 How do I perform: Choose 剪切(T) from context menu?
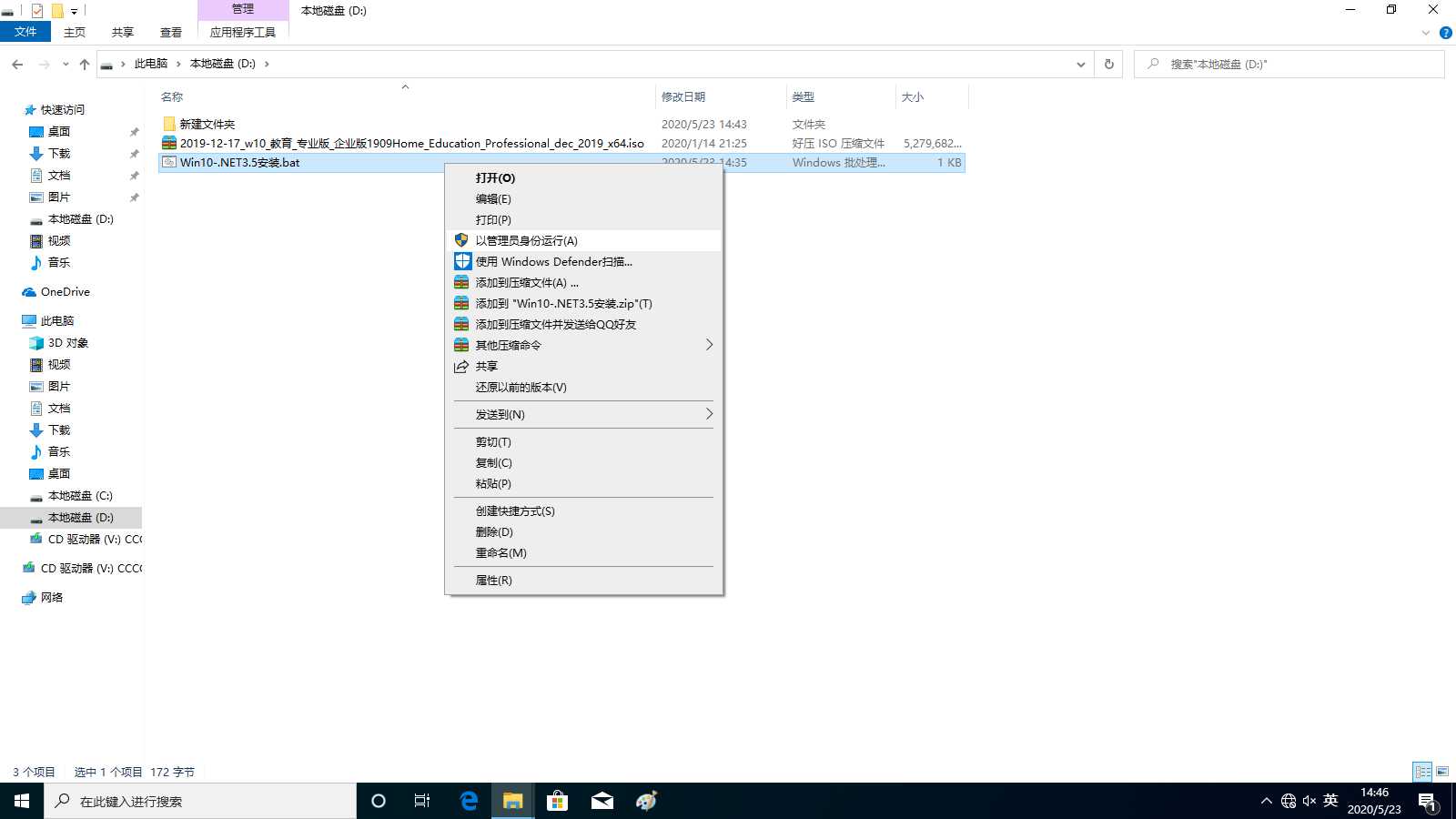(x=583, y=441)
